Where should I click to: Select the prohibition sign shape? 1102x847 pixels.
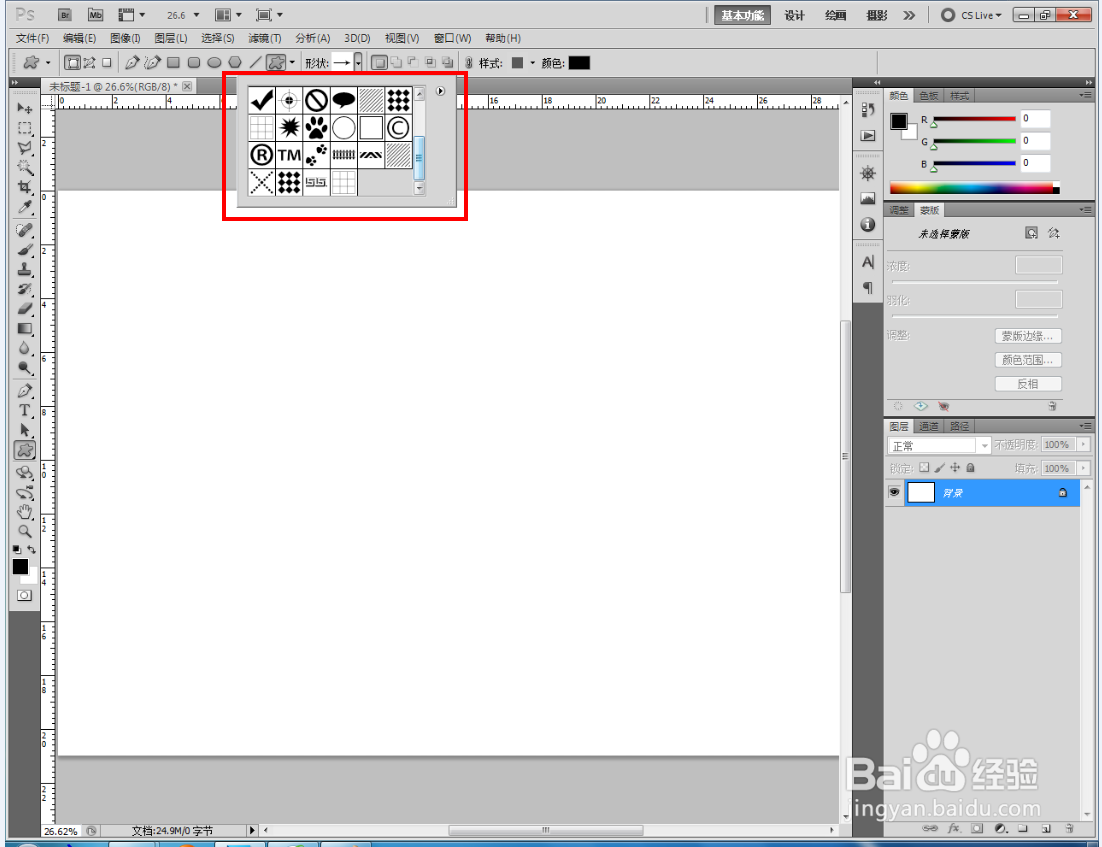316,101
